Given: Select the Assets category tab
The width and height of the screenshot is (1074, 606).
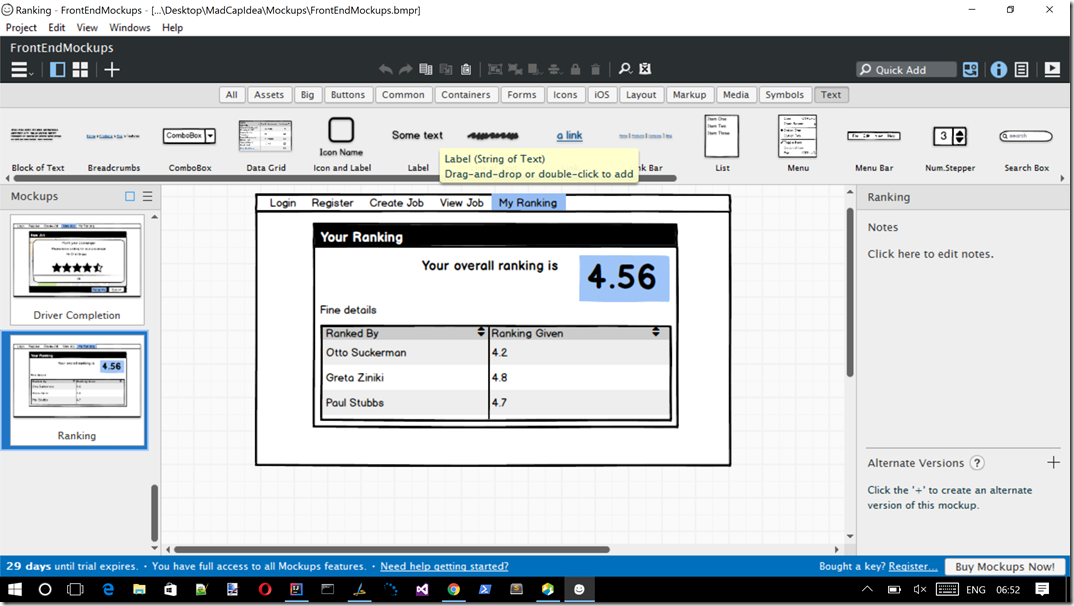Looking at the screenshot, I should 268,94.
